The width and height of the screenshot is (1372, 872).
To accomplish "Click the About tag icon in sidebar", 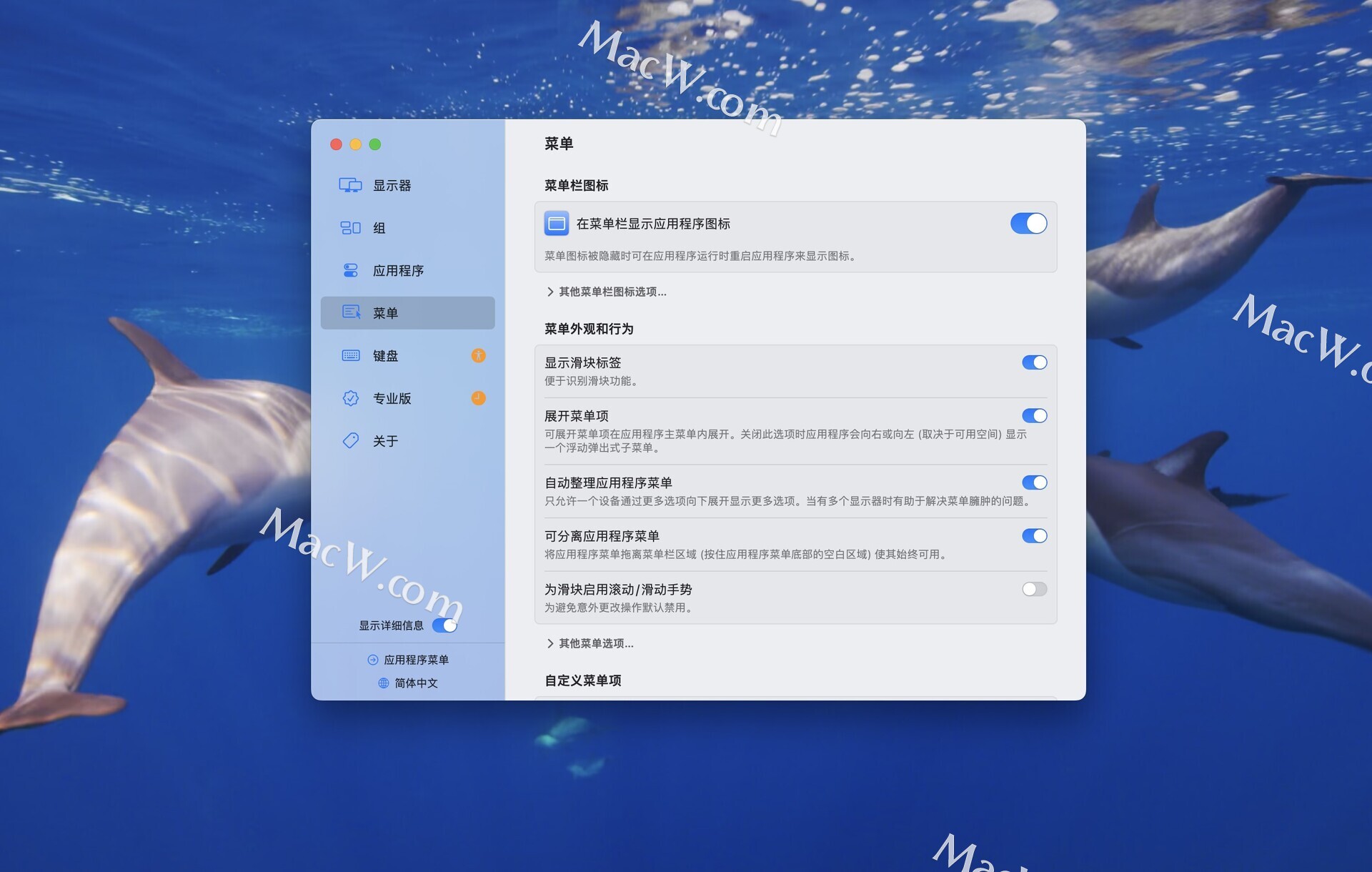I will (x=350, y=441).
